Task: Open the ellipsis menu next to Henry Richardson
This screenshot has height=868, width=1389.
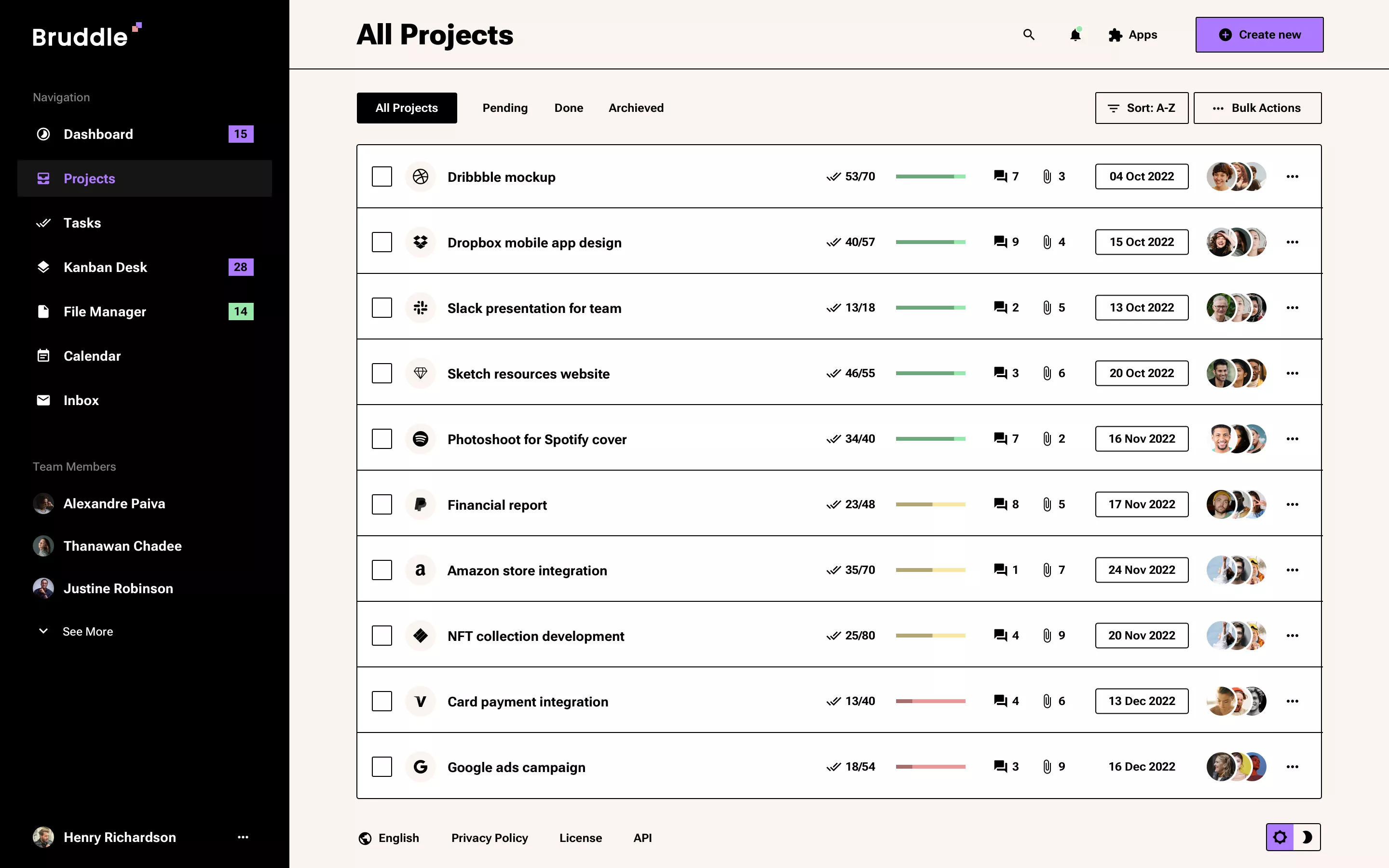Action: (244, 837)
